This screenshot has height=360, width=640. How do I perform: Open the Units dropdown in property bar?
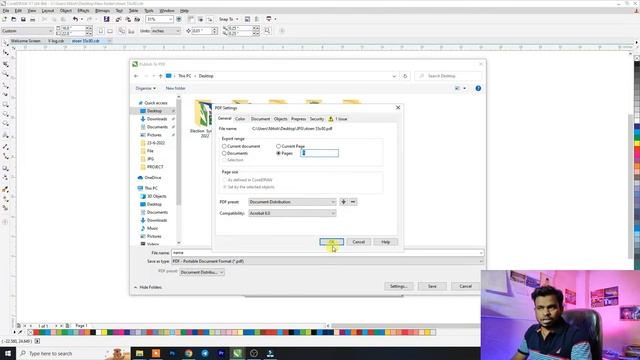click(x=166, y=31)
